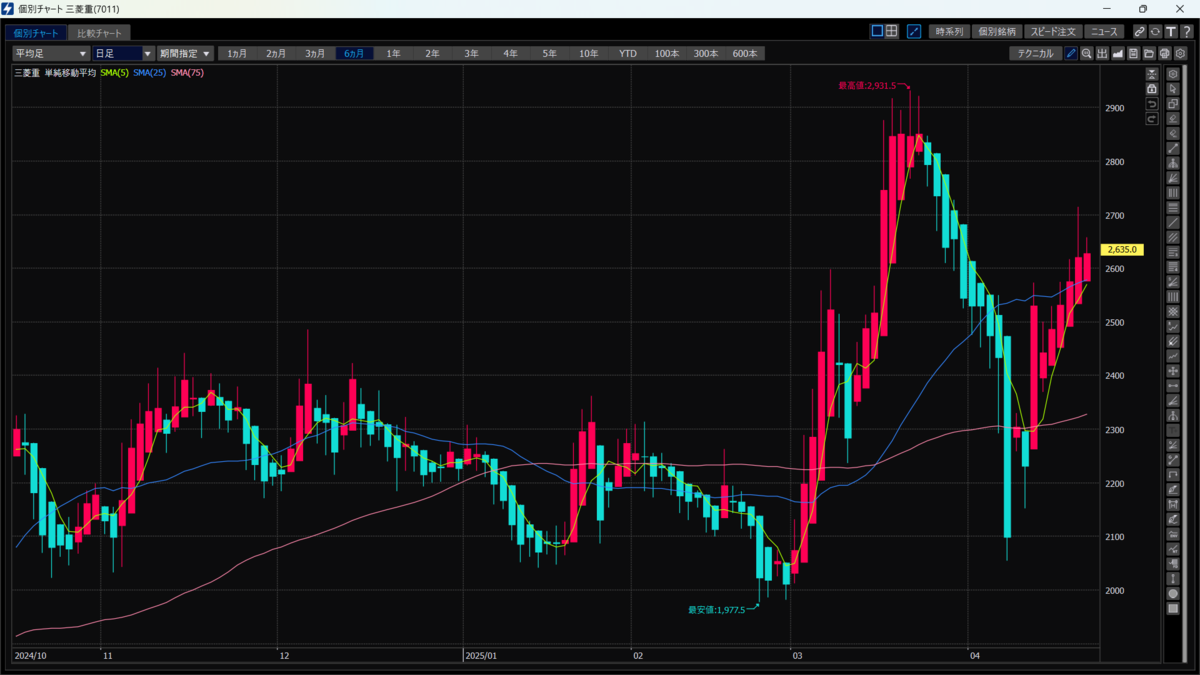Click the T text size icon

point(1171,31)
